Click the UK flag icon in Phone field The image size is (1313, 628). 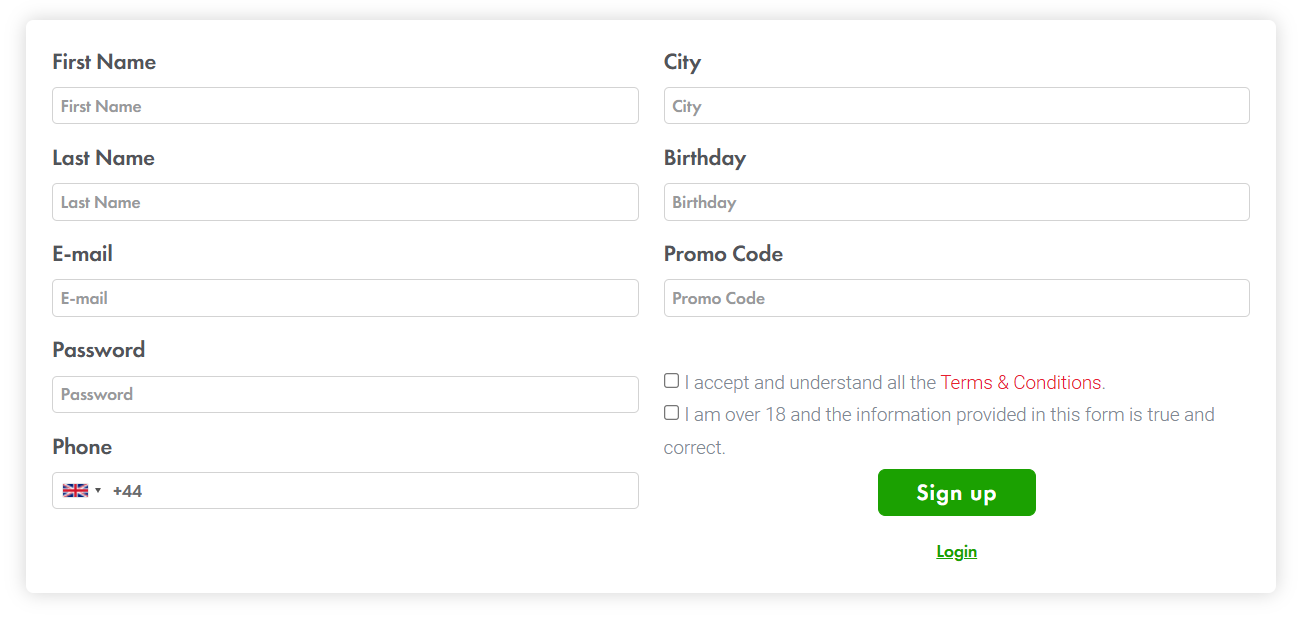point(75,491)
